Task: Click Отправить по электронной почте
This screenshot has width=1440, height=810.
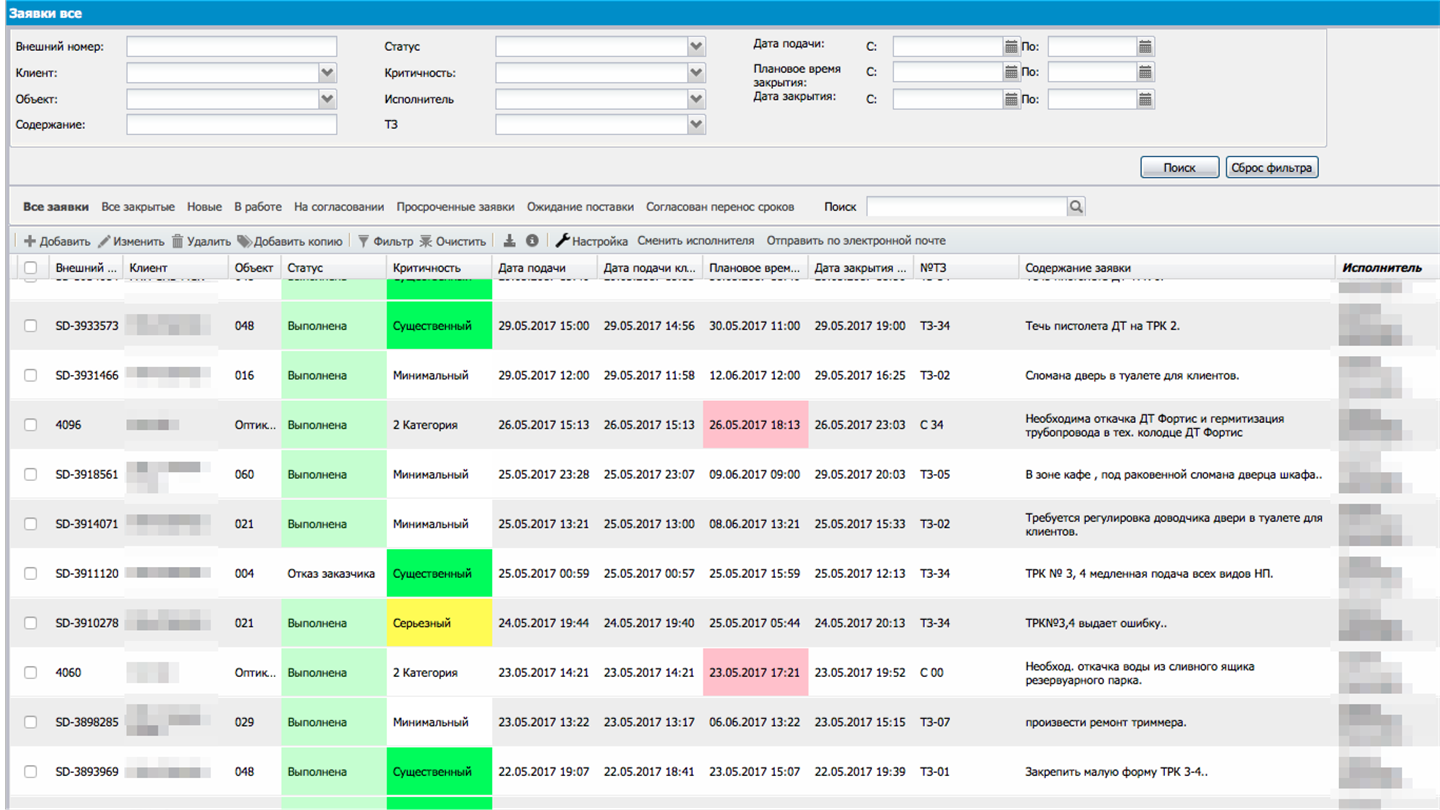Action: coord(856,241)
